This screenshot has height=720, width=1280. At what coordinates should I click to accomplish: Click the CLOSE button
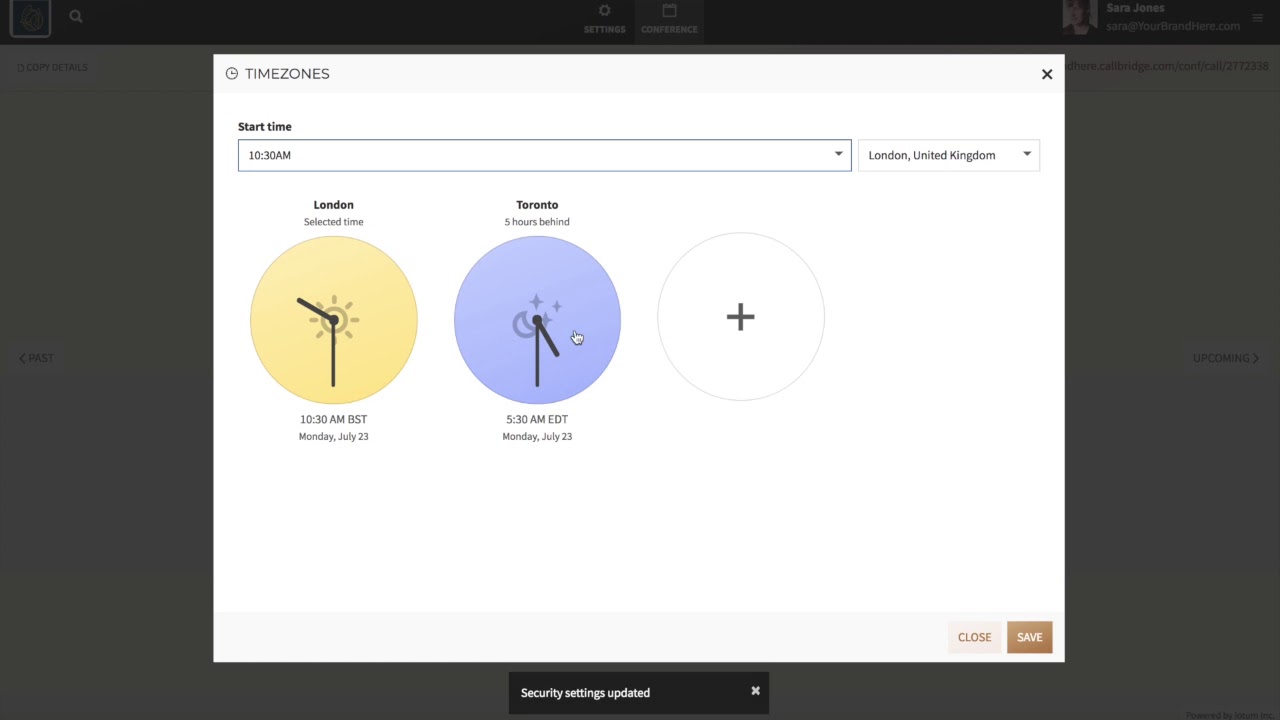[974, 637]
